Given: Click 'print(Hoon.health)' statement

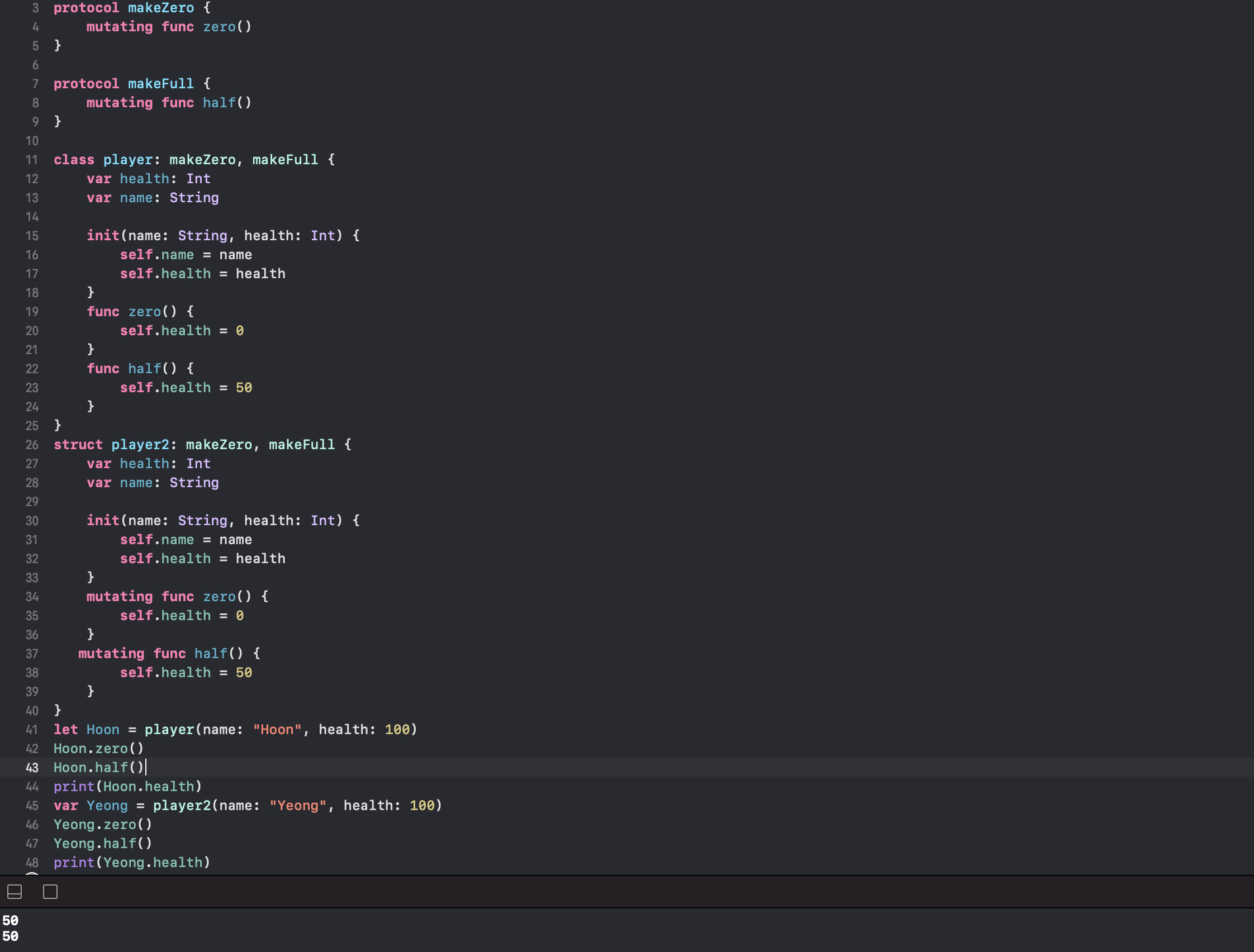Looking at the screenshot, I should [x=127, y=787].
